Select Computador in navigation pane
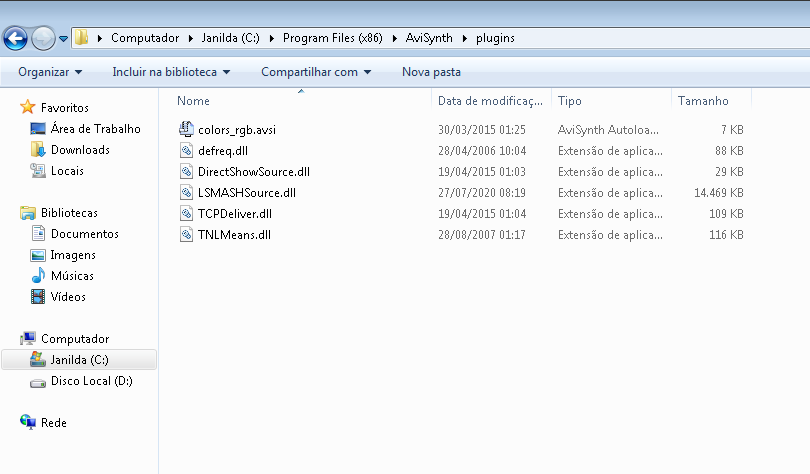810x474 pixels. tap(75, 339)
